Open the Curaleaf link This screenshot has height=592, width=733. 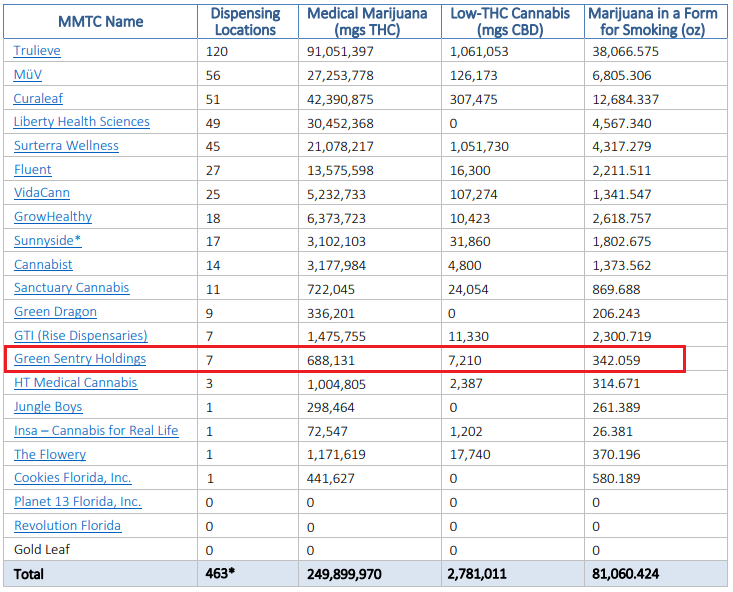click(38, 98)
